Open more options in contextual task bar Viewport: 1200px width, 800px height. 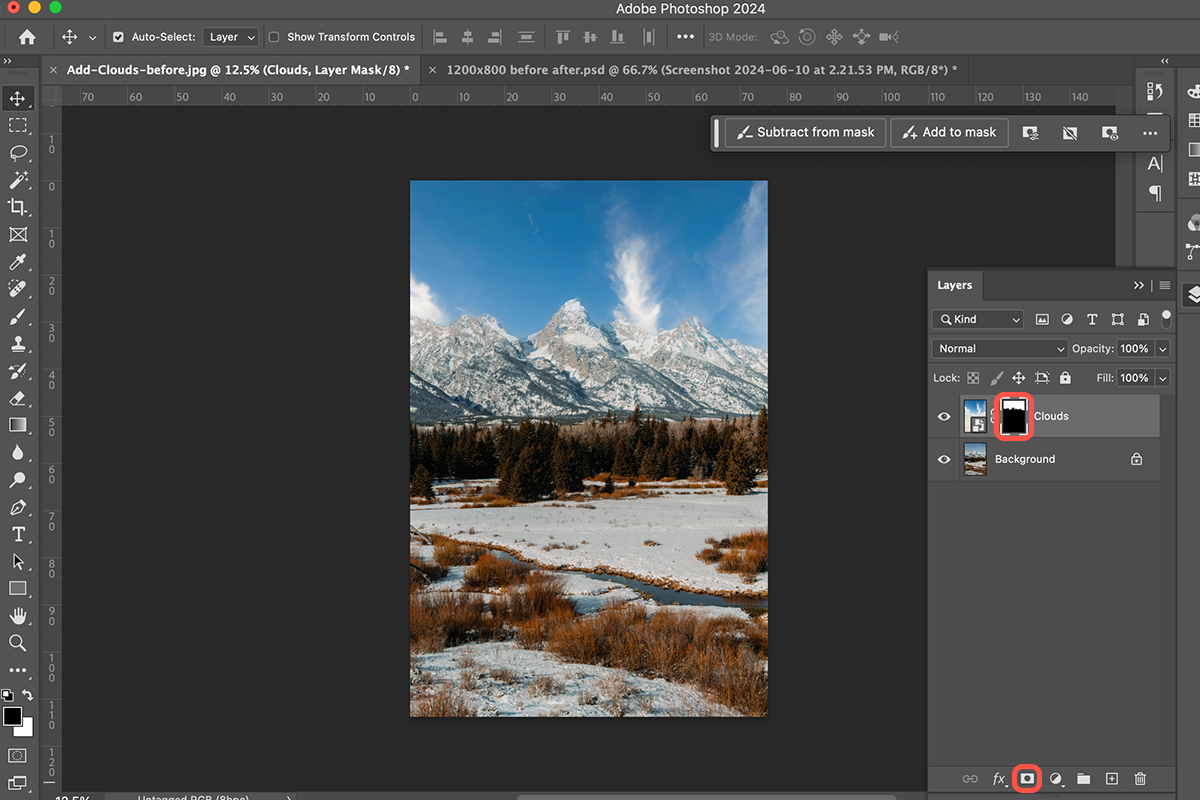1149,132
